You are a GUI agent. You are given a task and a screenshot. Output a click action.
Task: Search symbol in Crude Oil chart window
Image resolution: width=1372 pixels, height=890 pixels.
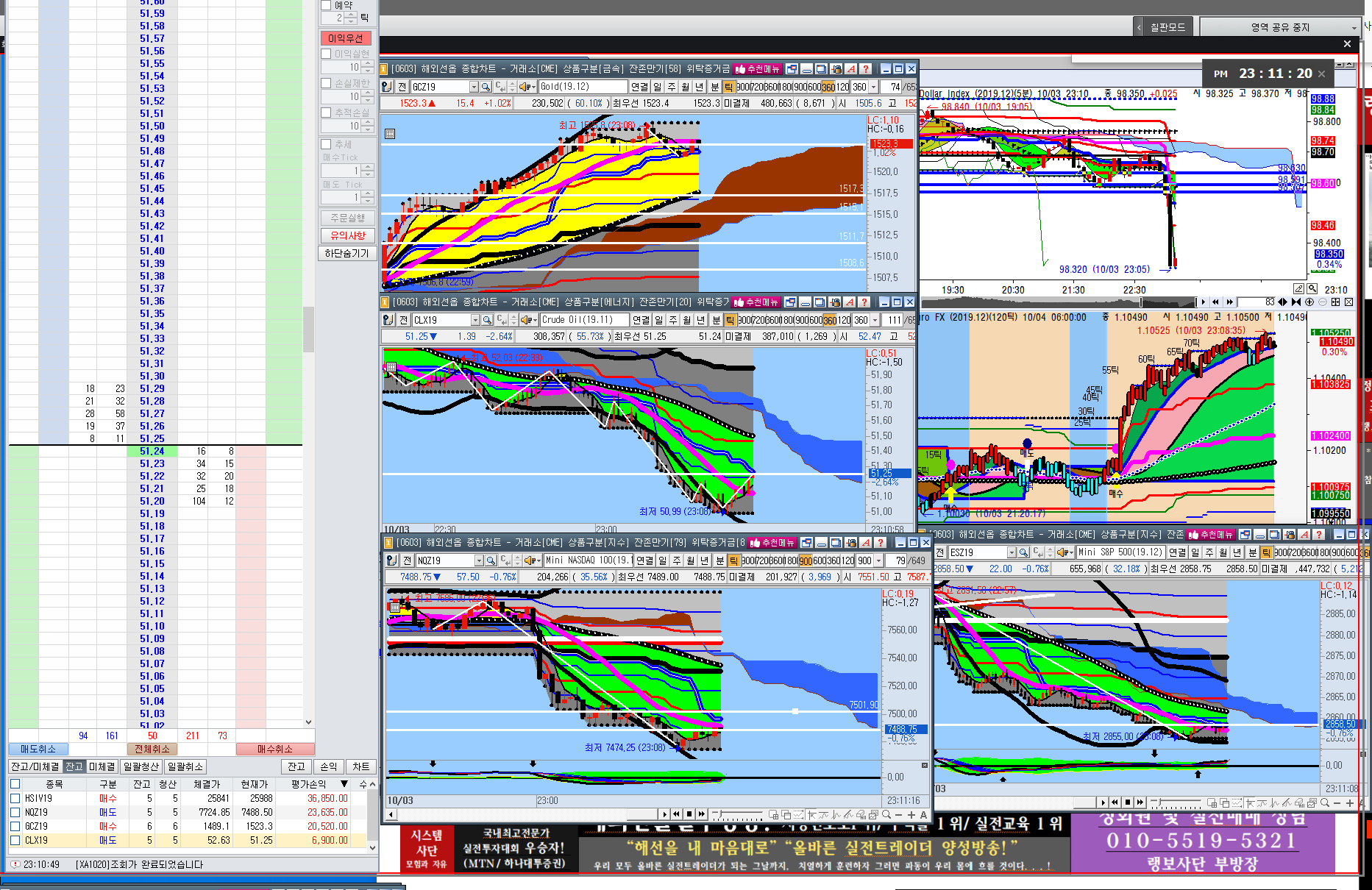pyautogui.click(x=488, y=320)
